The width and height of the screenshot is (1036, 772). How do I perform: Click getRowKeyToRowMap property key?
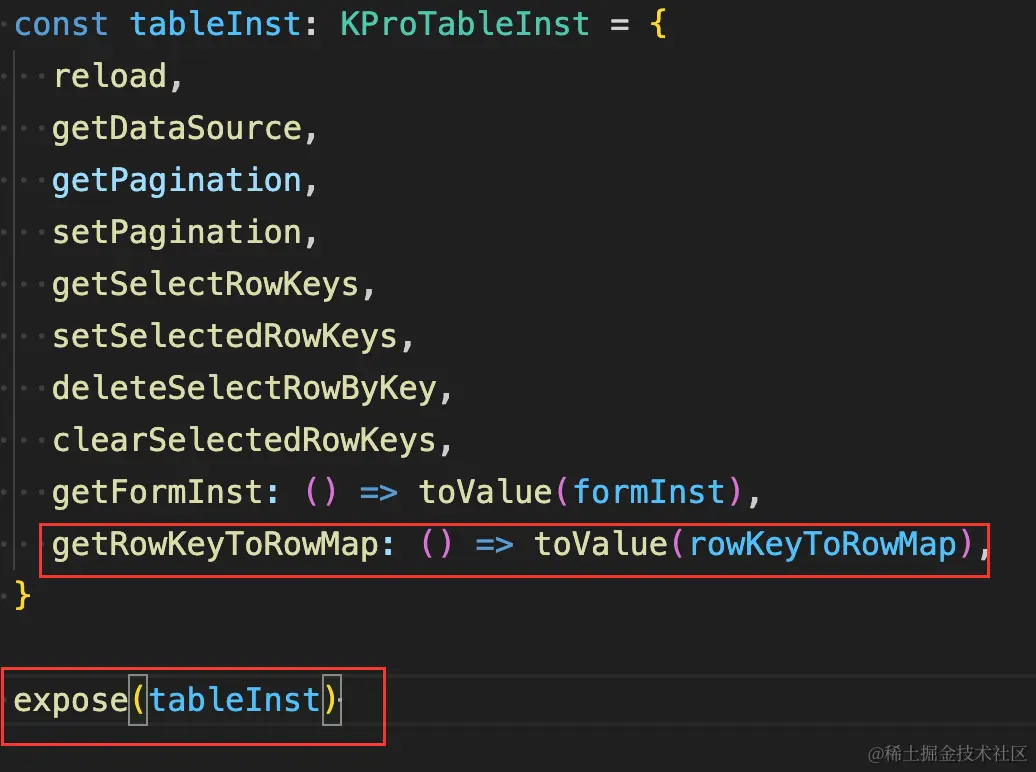tap(214, 544)
